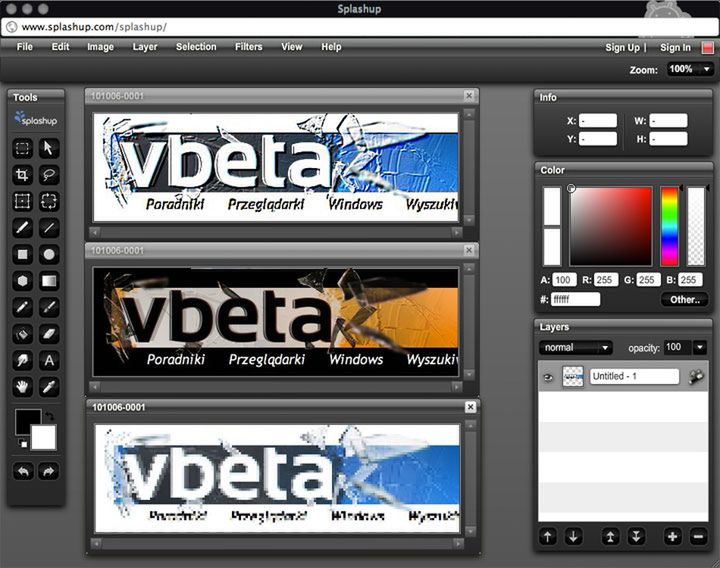
Task: Open the Image menu
Action: coord(100,47)
